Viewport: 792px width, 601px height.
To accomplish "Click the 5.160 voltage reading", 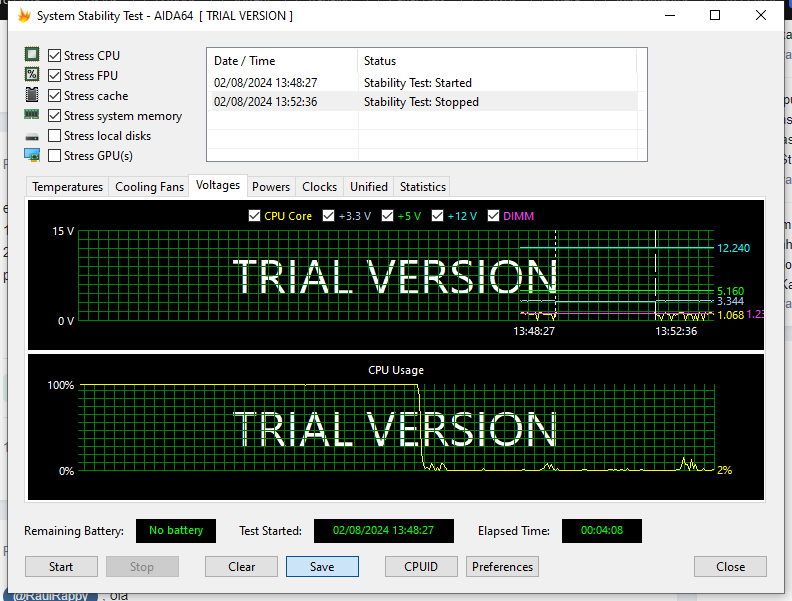I will (x=730, y=291).
